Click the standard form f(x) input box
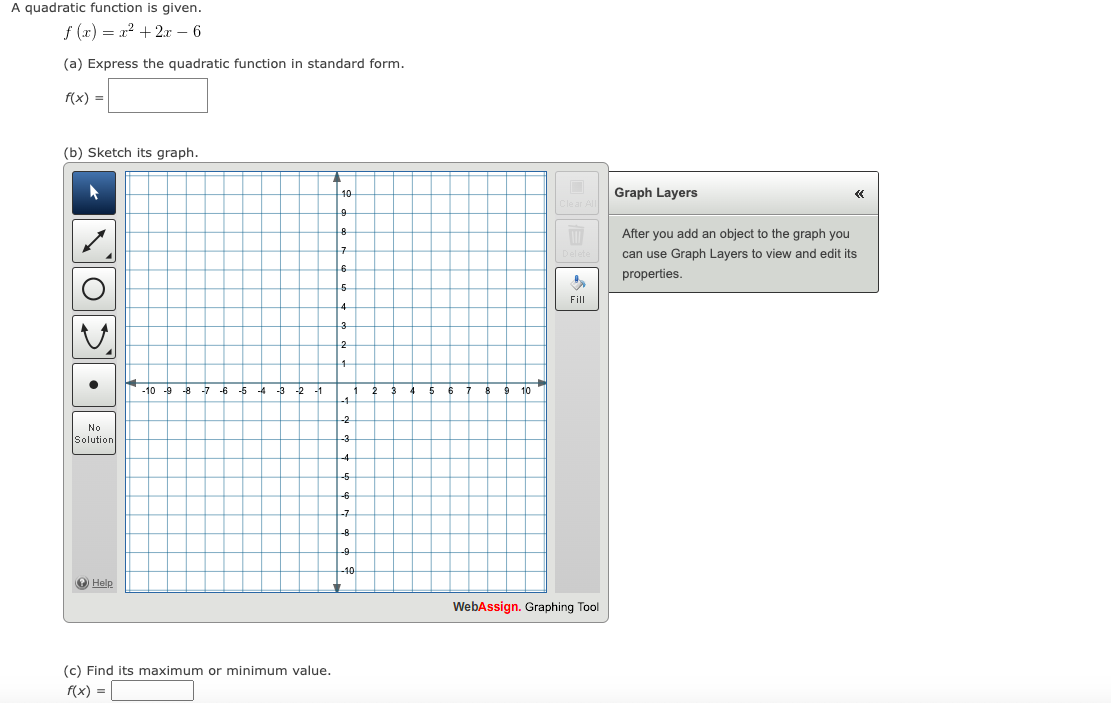The height and width of the screenshot is (703, 1111). click(158, 96)
